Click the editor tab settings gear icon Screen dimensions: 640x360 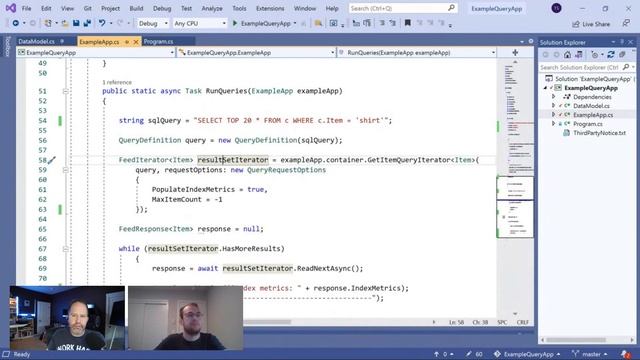click(x=531, y=41)
